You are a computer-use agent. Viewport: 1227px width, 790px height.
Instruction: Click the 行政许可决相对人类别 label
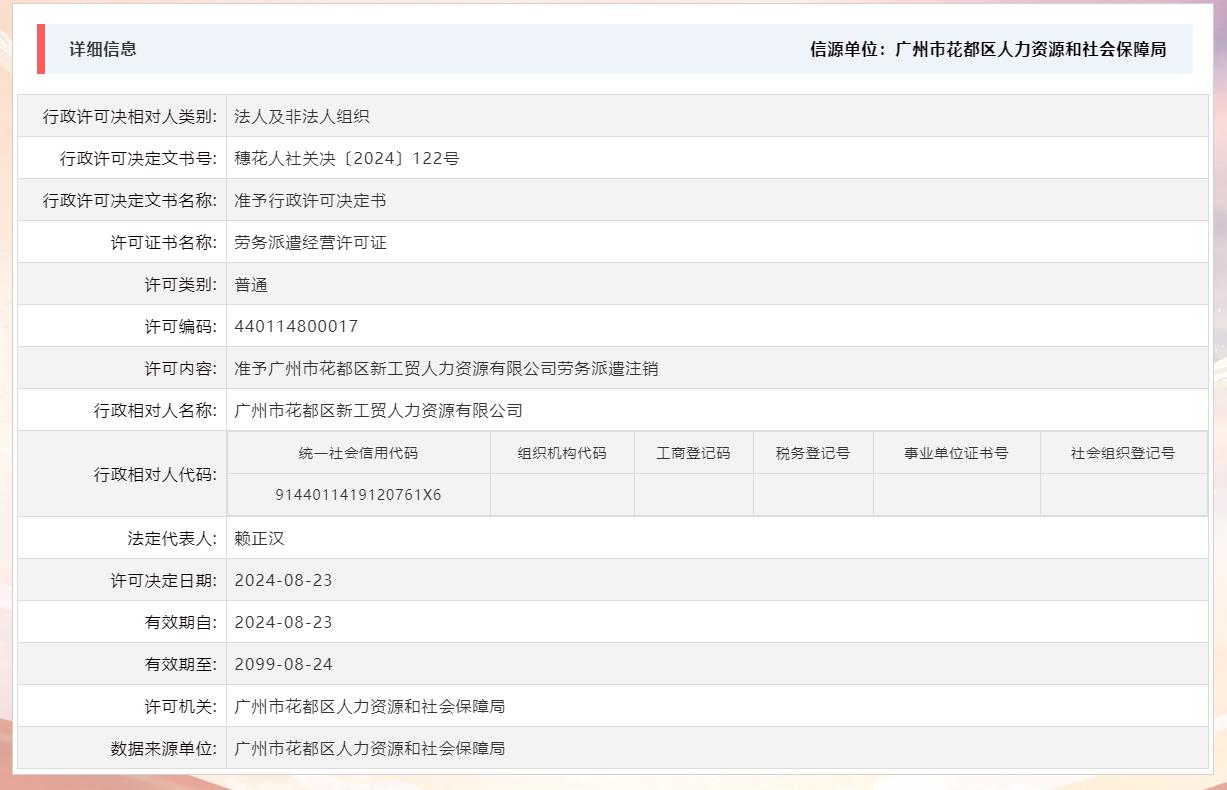[130, 116]
